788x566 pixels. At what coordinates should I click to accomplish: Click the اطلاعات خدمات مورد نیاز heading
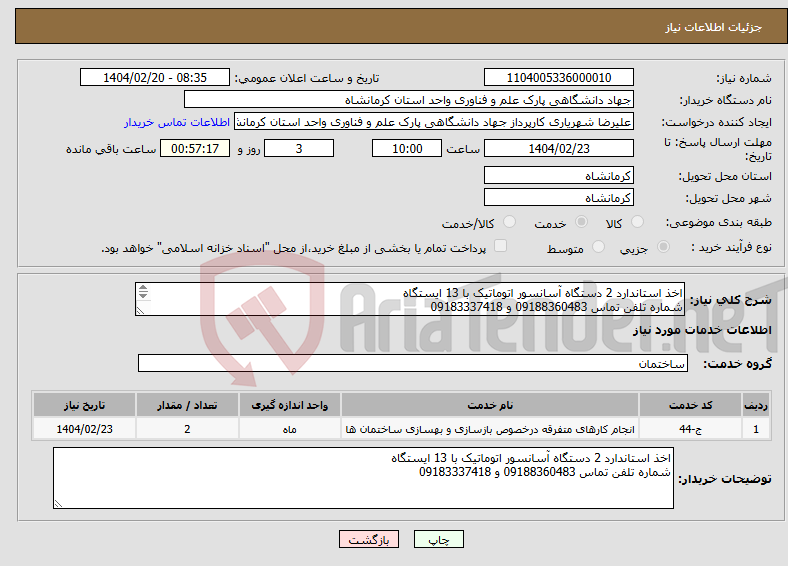(x=702, y=330)
